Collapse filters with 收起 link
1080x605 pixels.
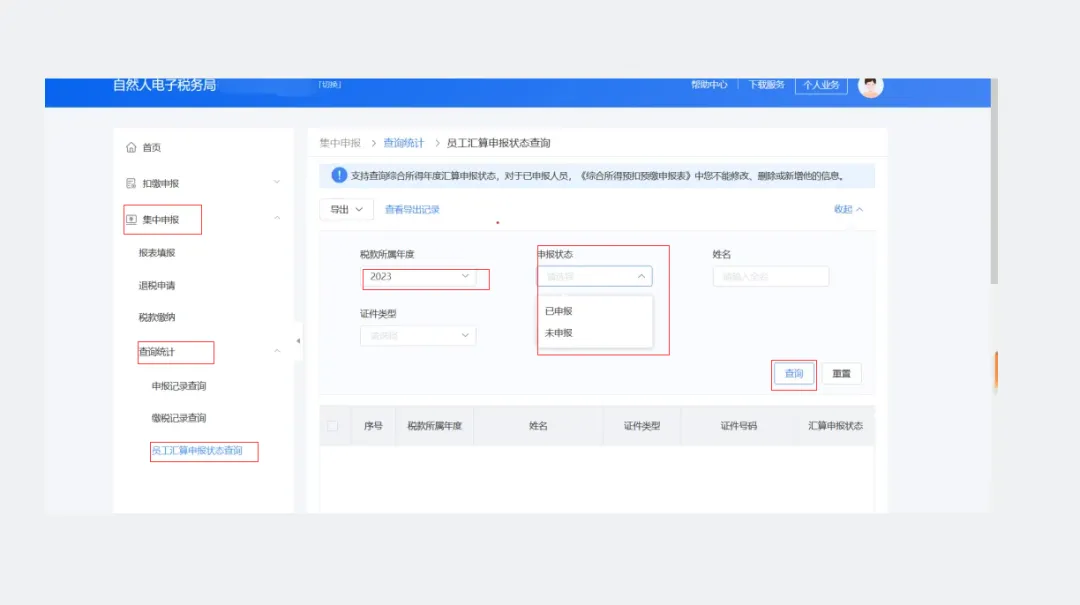pyautogui.click(x=848, y=209)
